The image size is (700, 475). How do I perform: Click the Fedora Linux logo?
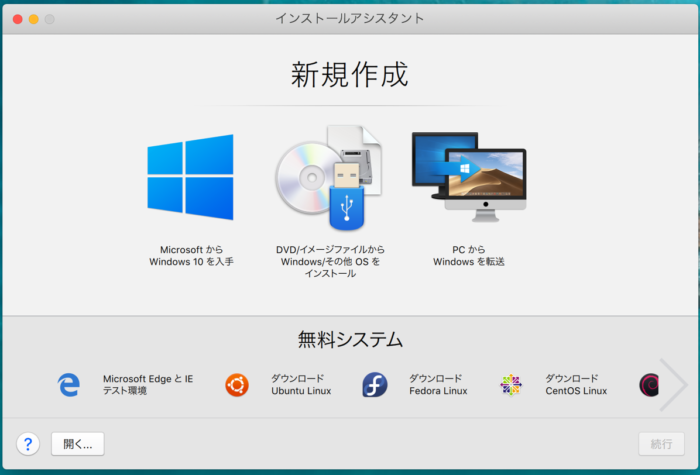click(375, 385)
